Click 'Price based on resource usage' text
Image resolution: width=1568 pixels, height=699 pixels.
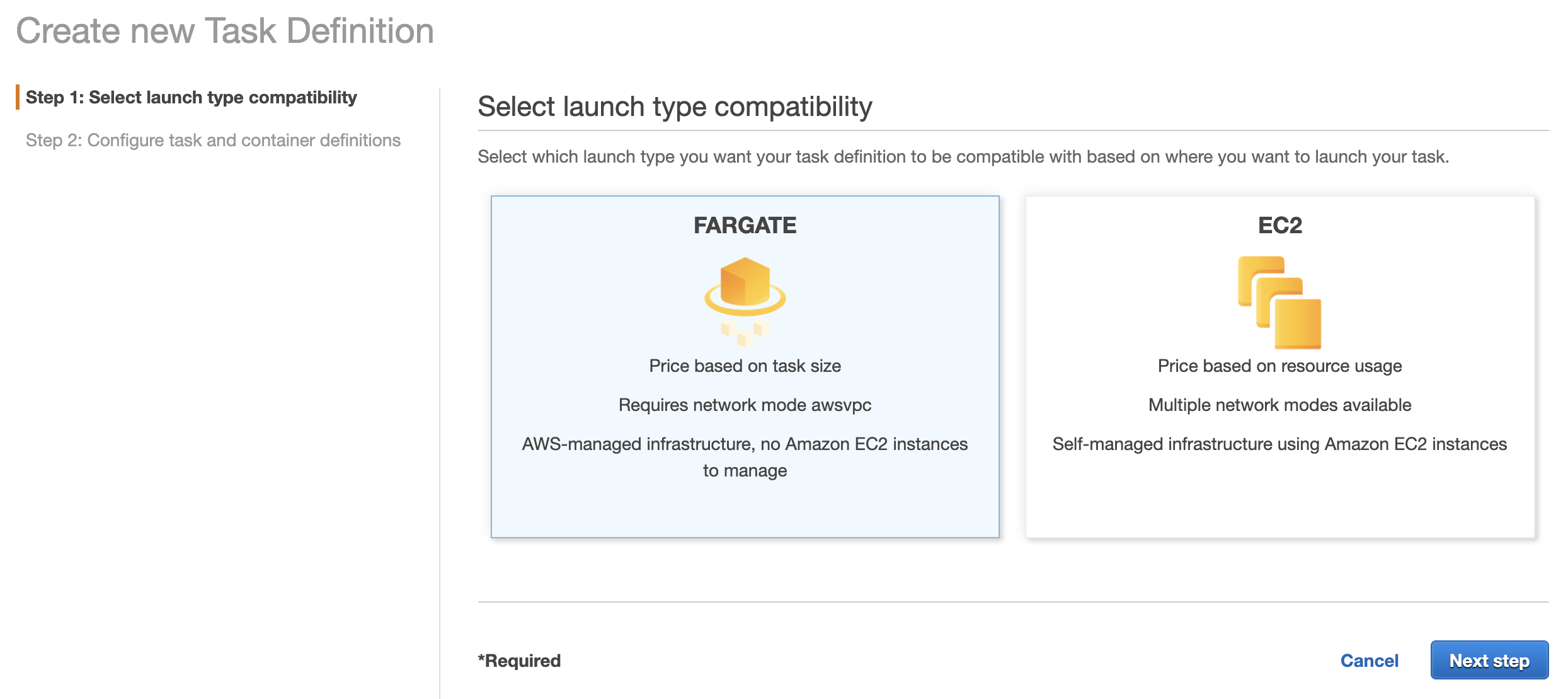click(x=1279, y=366)
